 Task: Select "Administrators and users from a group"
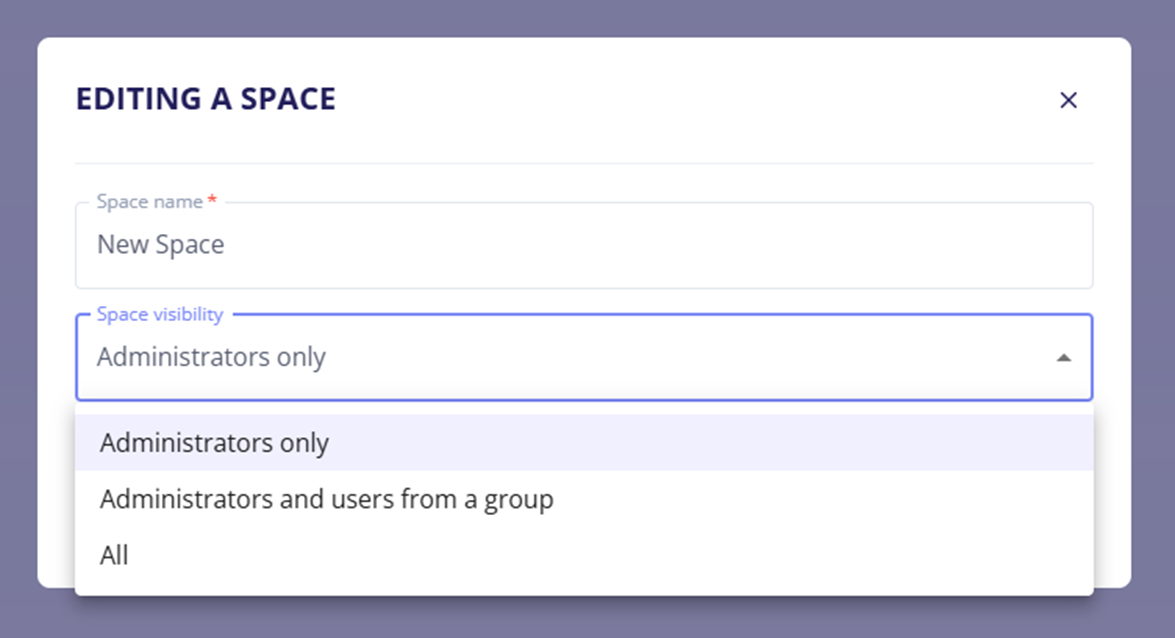(326, 499)
